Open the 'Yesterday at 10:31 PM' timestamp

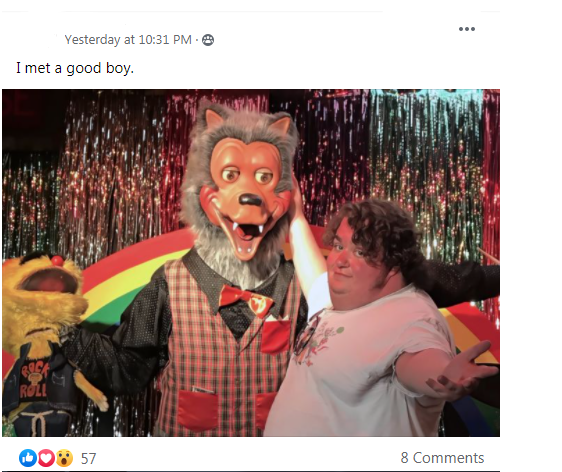coord(128,39)
